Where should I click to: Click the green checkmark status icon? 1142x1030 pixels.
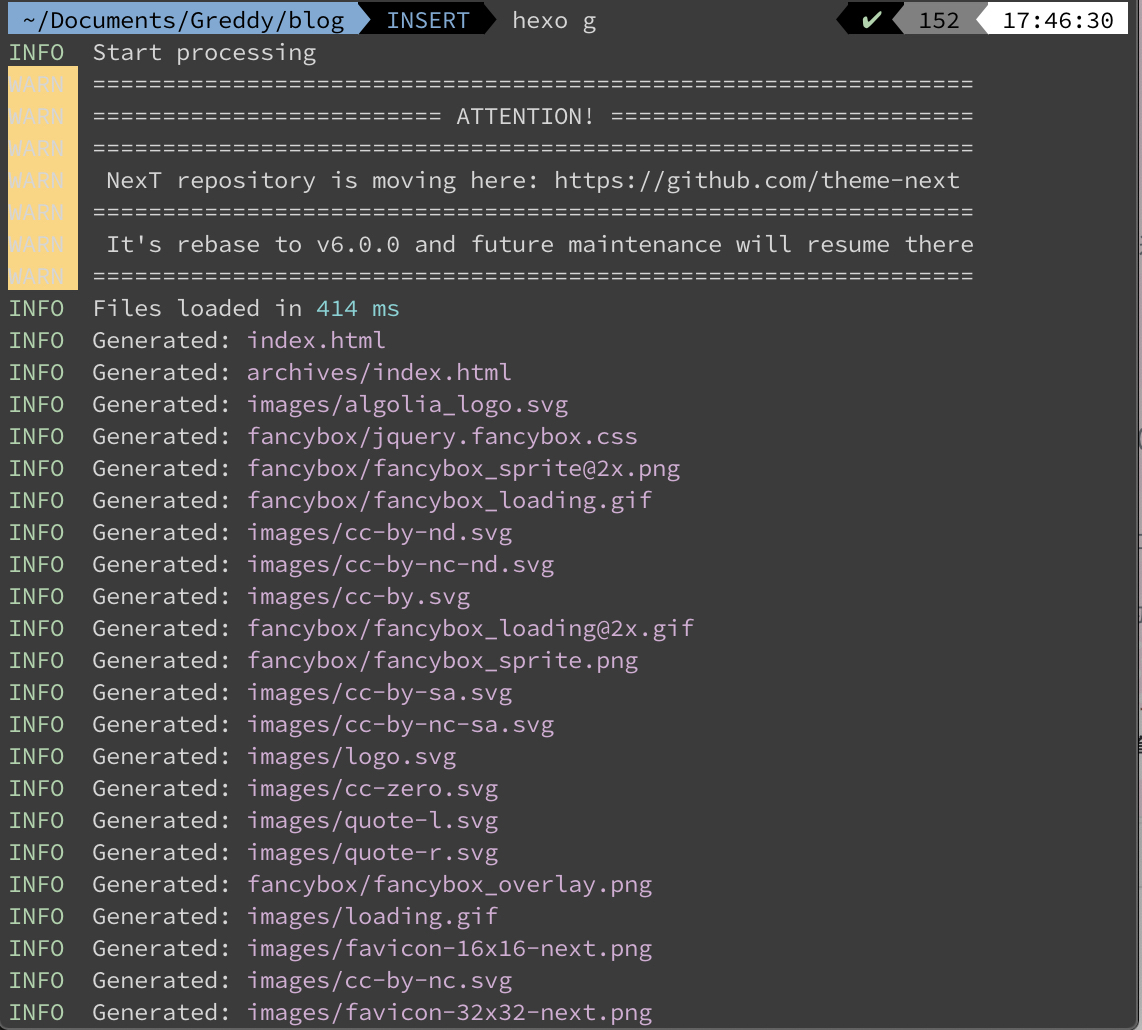pyautogui.click(x=871, y=20)
